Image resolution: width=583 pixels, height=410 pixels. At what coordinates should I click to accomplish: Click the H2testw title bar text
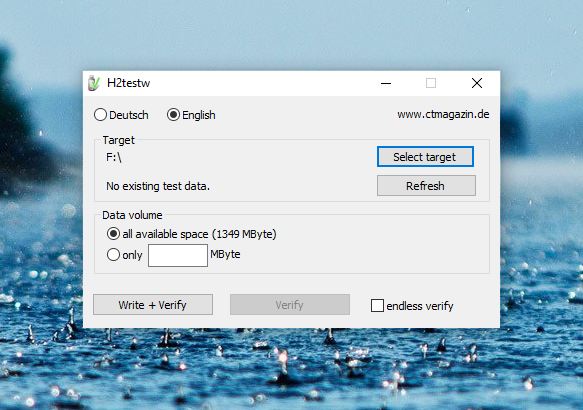pos(128,83)
